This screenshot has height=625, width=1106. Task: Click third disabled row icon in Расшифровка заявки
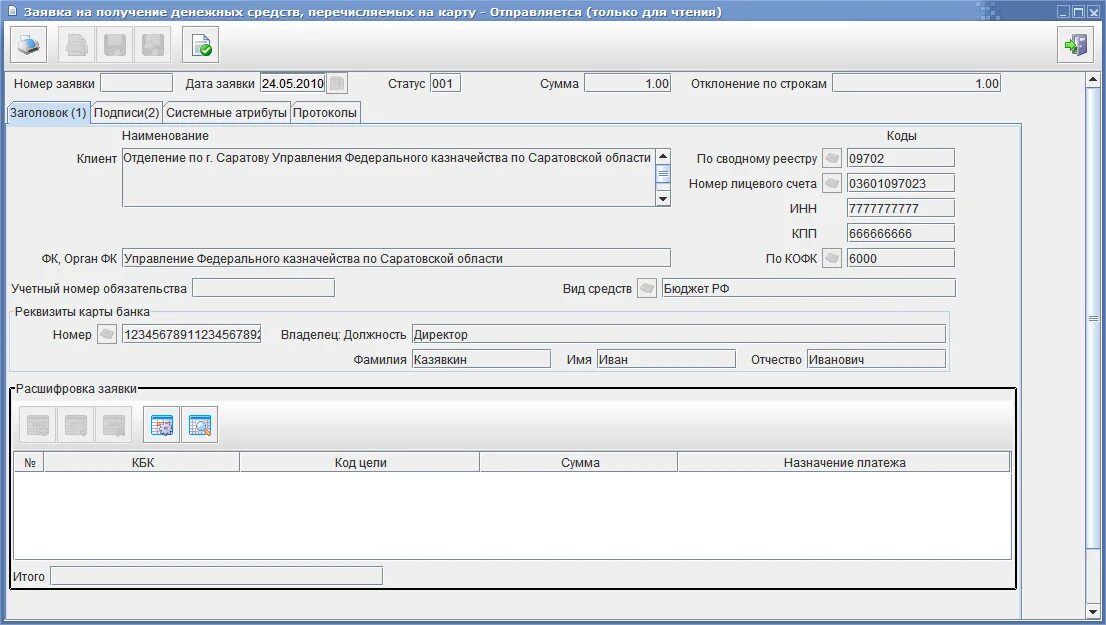(x=114, y=425)
